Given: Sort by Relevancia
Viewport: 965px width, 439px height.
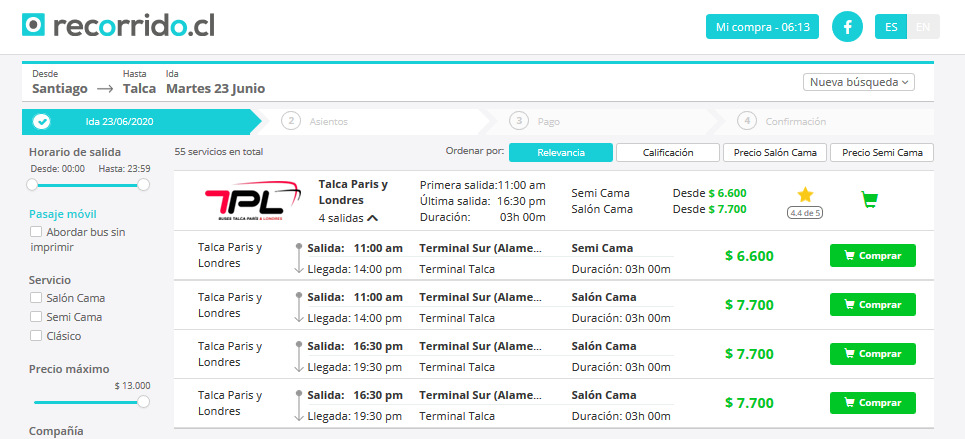Looking at the screenshot, I should pos(561,153).
